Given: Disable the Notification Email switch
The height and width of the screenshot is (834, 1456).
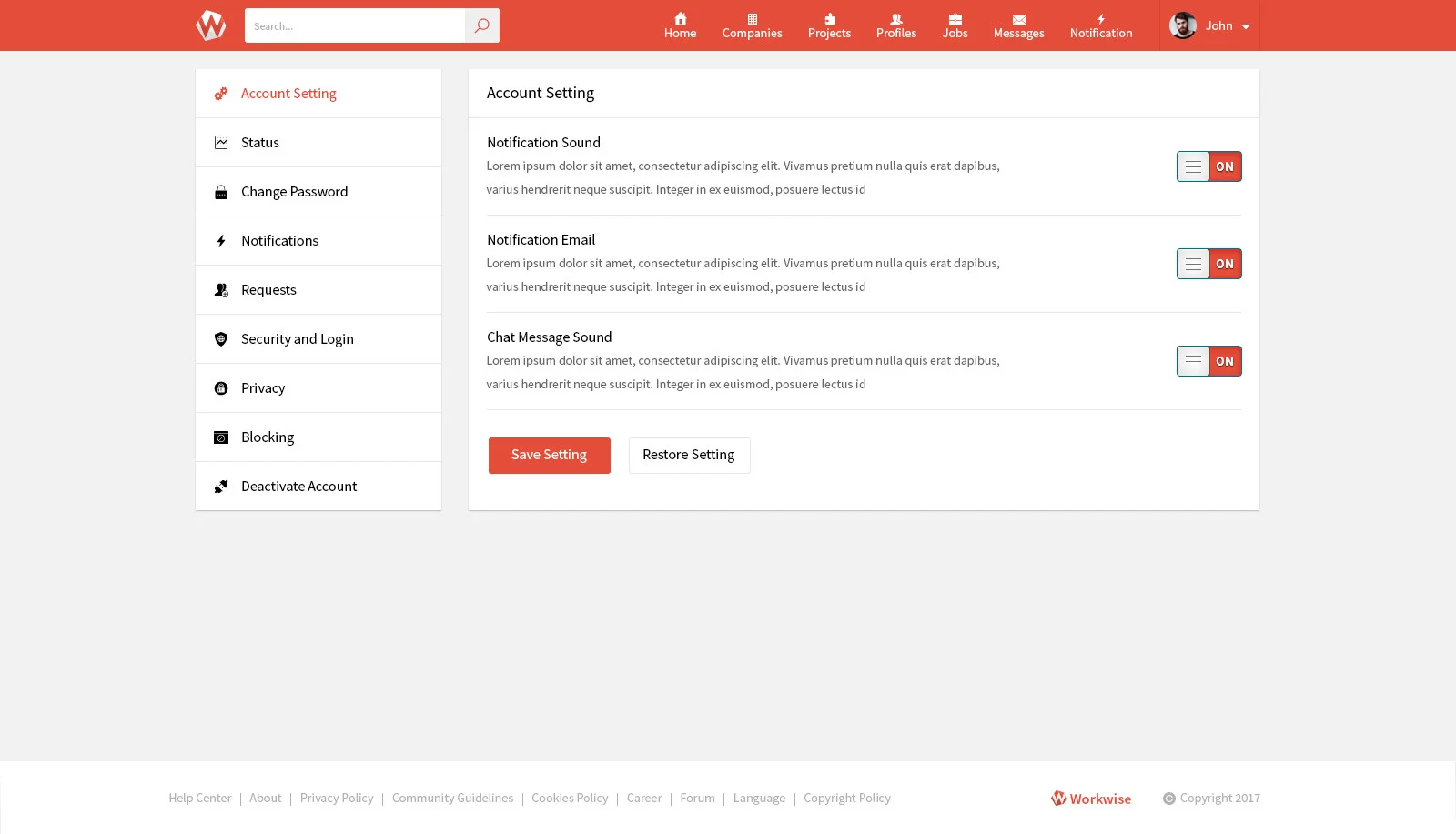Looking at the screenshot, I should click(x=1208, y=264).
